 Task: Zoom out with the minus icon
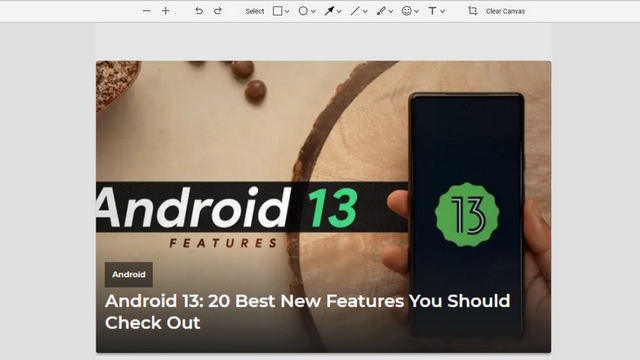tap(147, 11)
